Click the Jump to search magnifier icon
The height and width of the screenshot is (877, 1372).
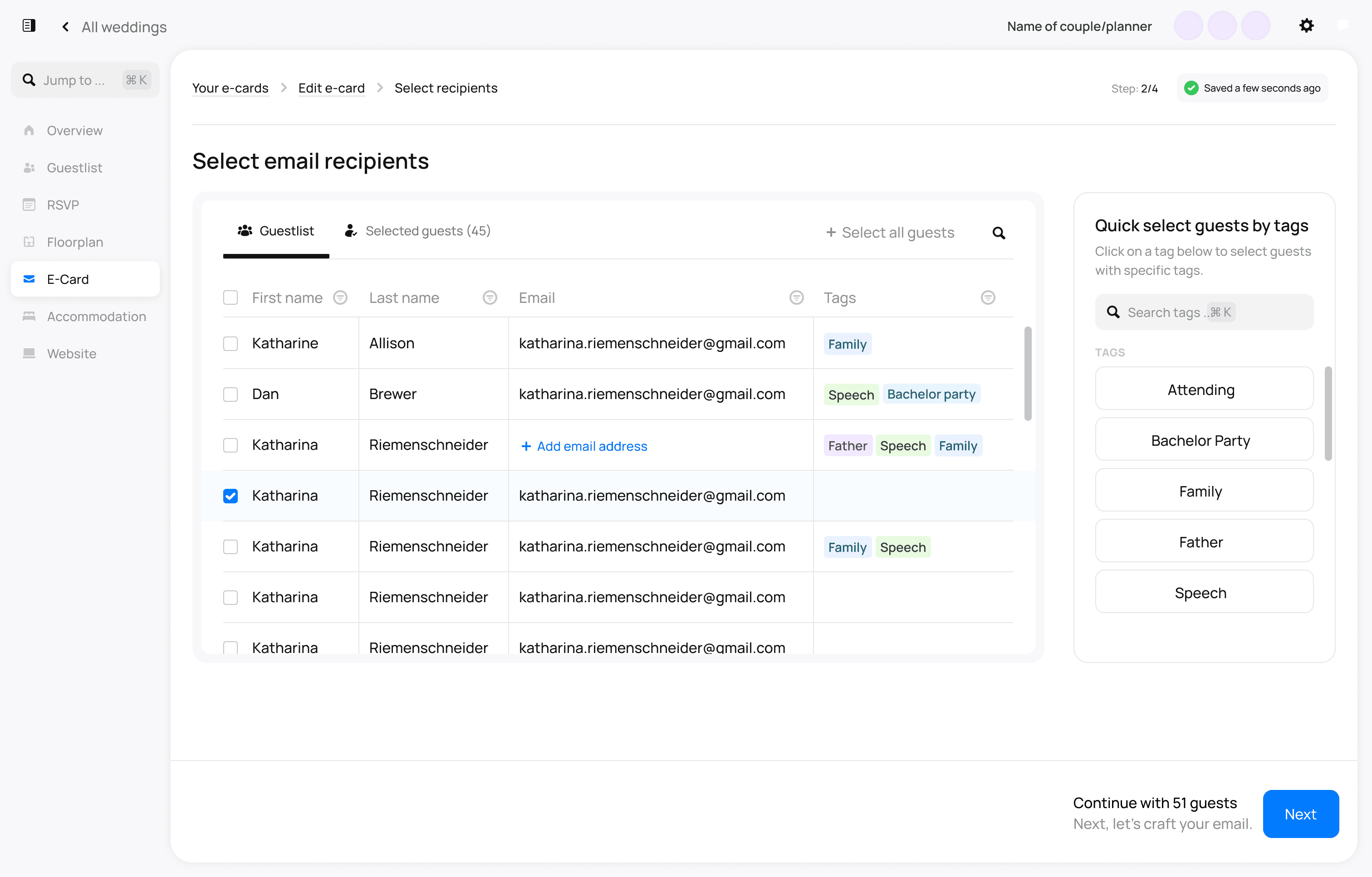click(x=29, y=80)
